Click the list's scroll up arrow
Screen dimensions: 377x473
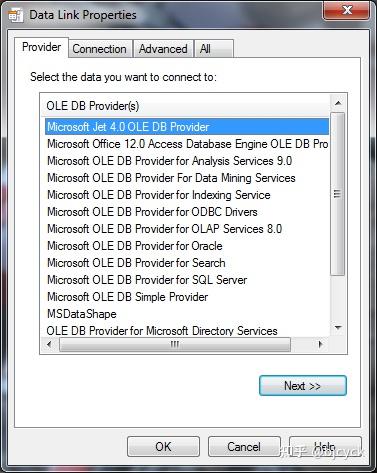pyautogui.click(x=338, y=103)
